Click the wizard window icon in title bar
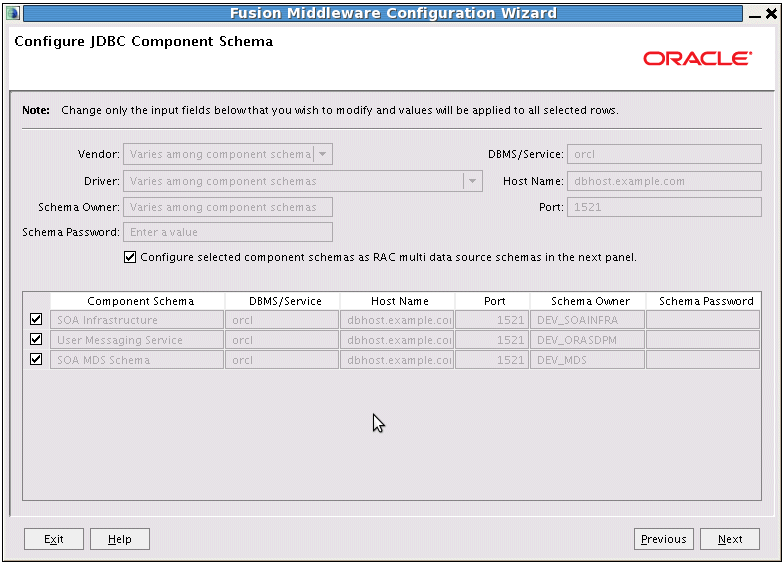Image resolution: width=784 pixels, height=565 pixels. tap(13, 13)
